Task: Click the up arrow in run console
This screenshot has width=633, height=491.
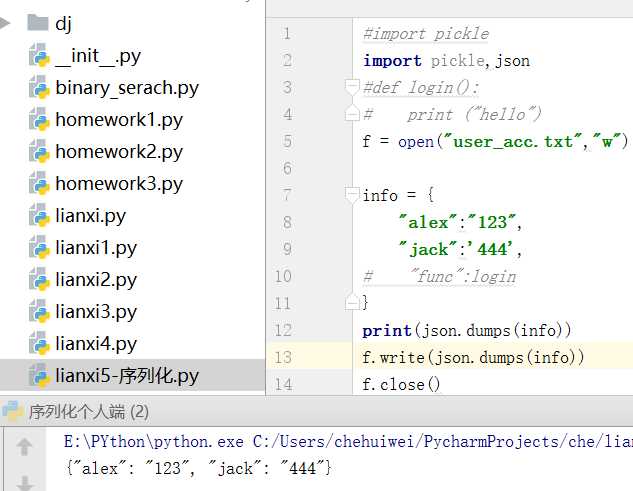Action: pyautogui.click(x=25, y=447)
